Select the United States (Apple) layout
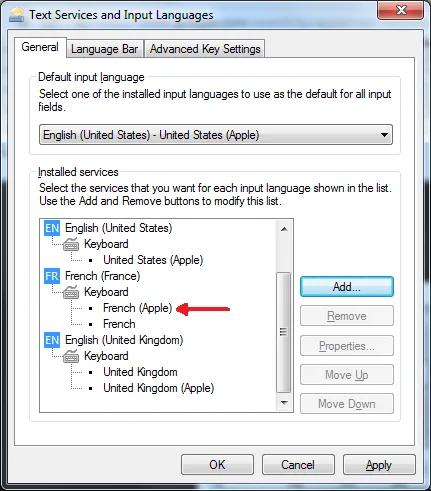Viewport: 431px width, 491px height. click(x=153, y=260)
